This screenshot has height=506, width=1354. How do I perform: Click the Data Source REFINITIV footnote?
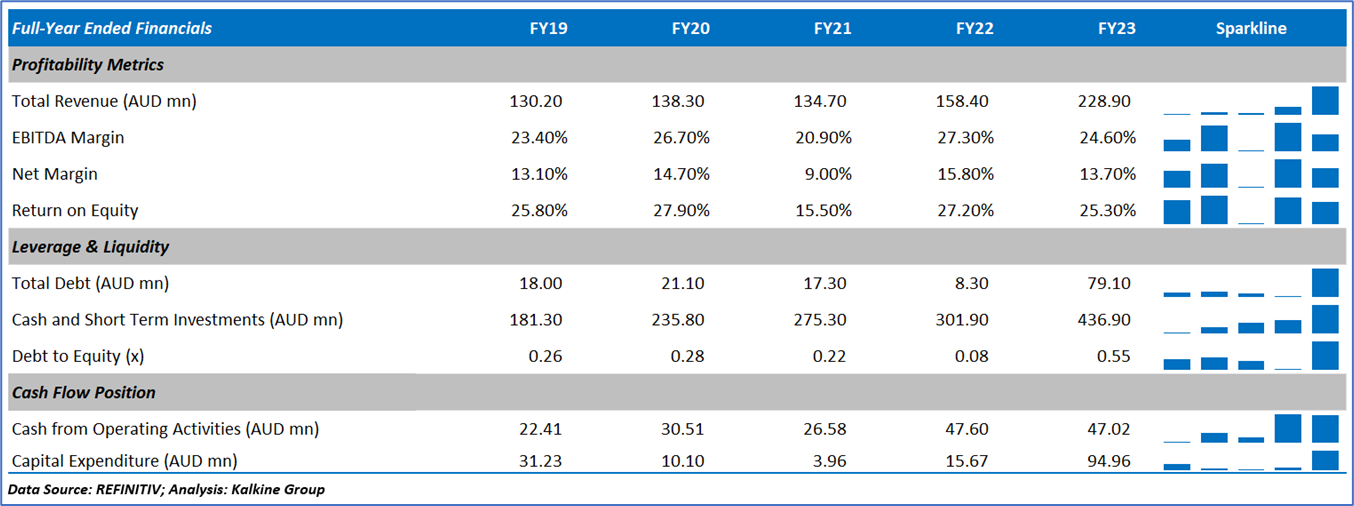[x=166, y=490]
